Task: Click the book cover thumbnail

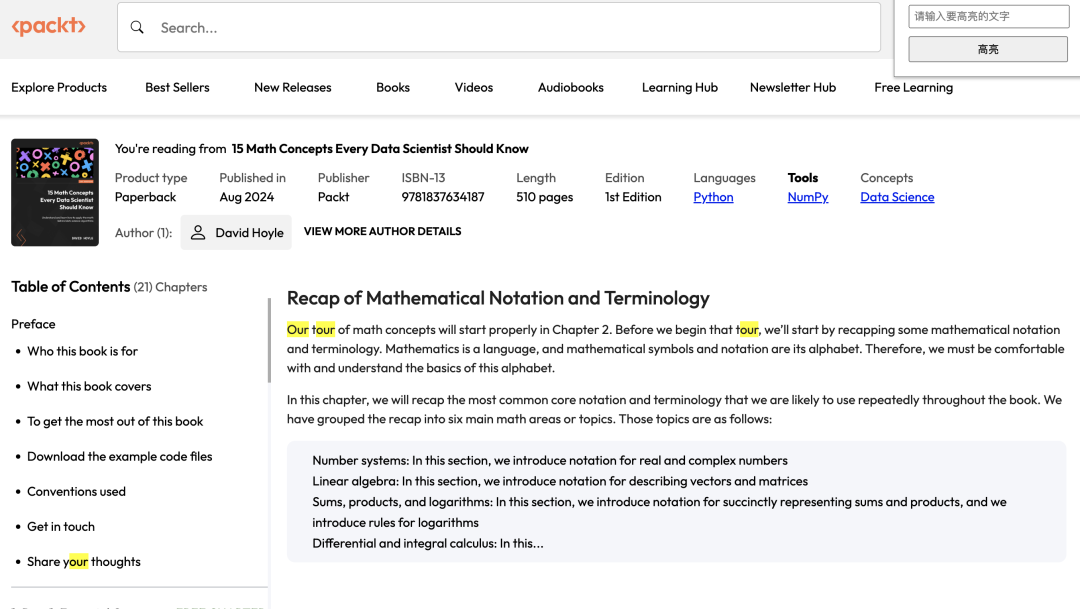Action: [x=55, y=192]
